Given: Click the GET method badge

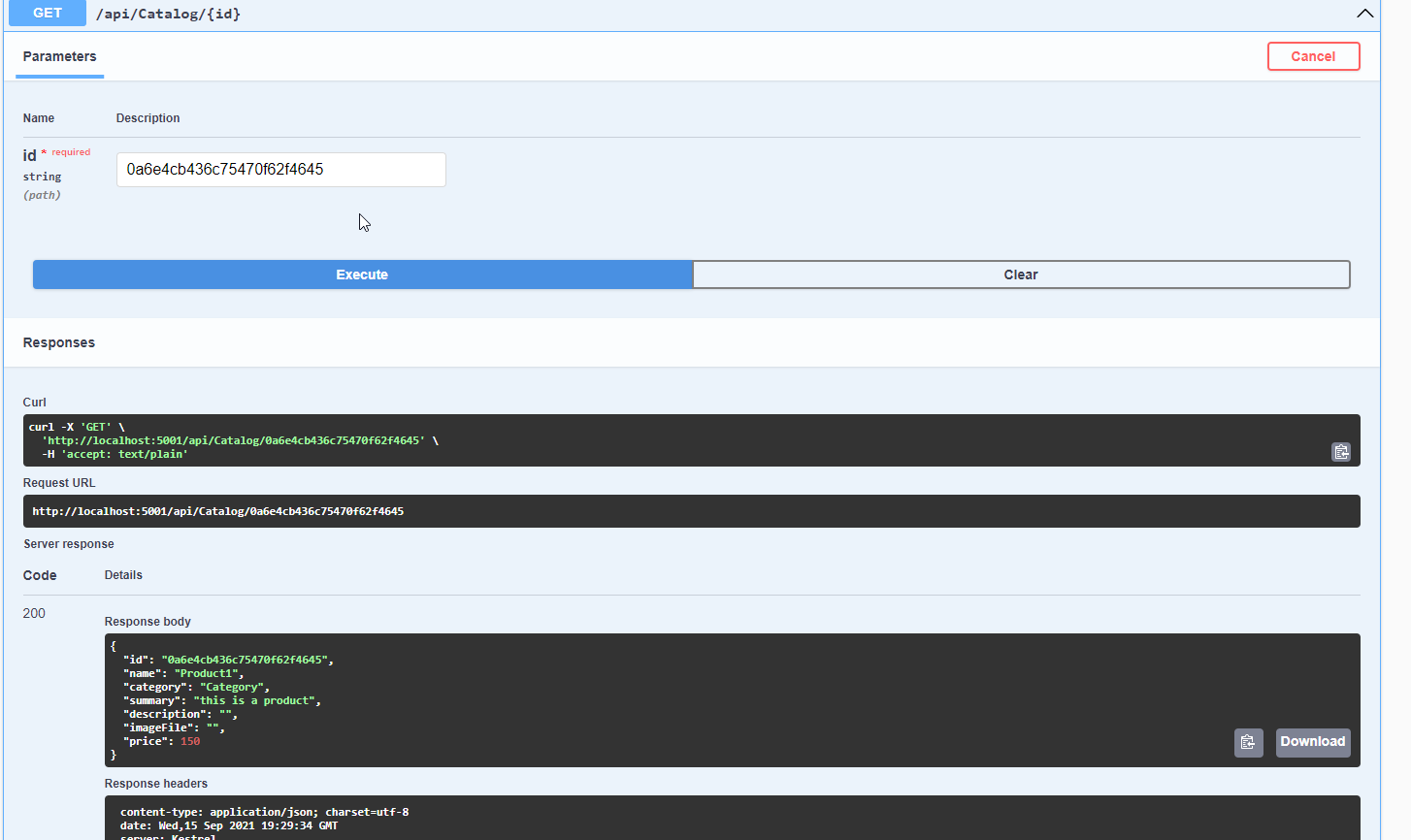Looking at the screenshot, I should [47, 14].
